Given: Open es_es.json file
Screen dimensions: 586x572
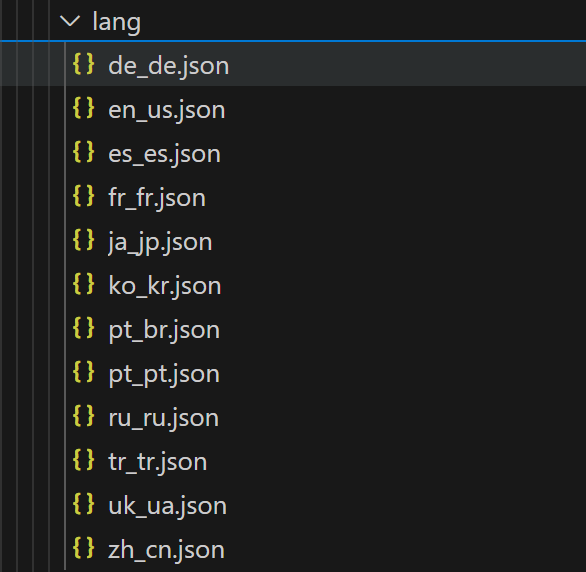Looking at the screenshot, I should tap(164, 154).
